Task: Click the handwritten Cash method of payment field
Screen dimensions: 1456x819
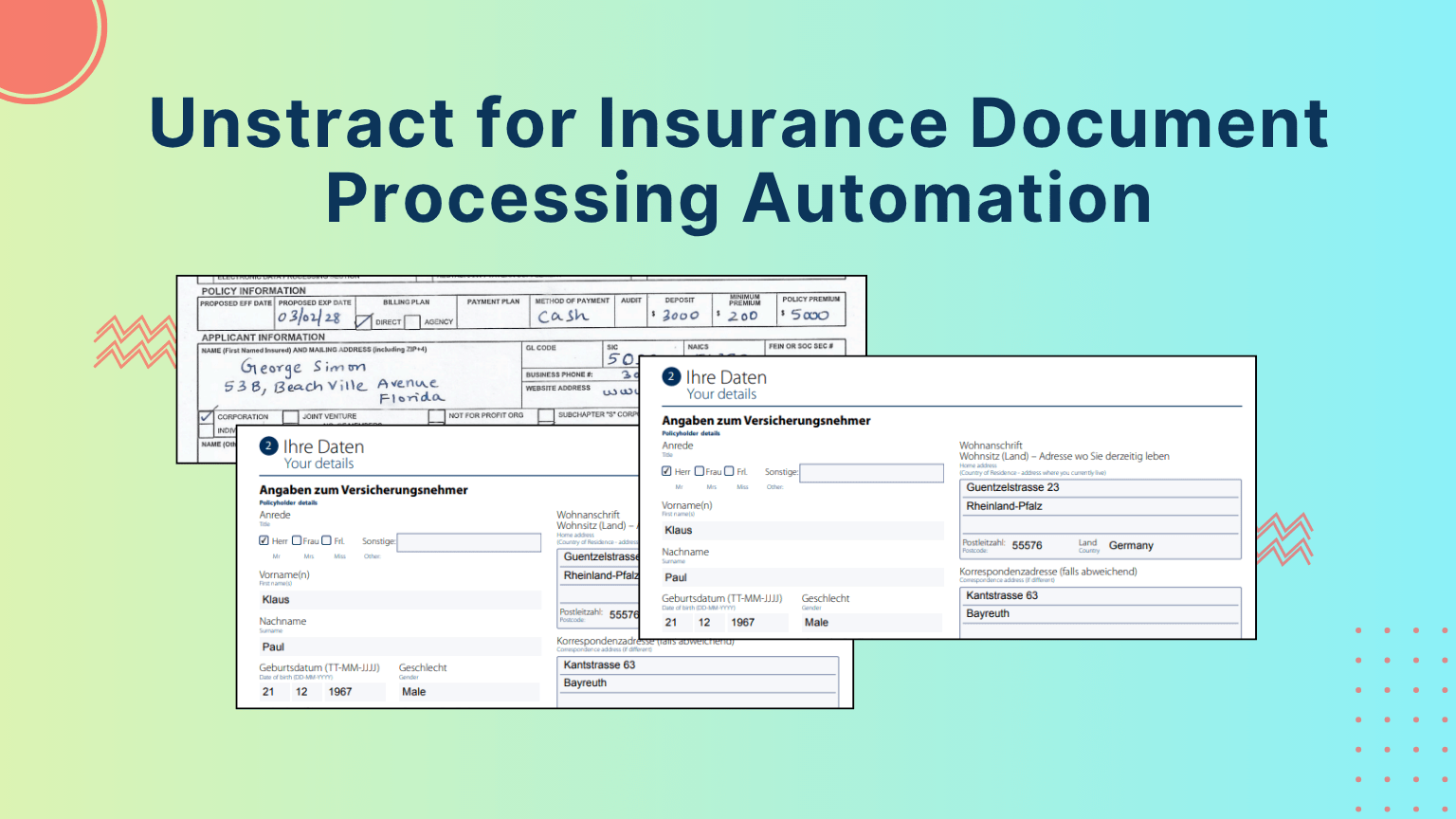Action: point(563,316)
